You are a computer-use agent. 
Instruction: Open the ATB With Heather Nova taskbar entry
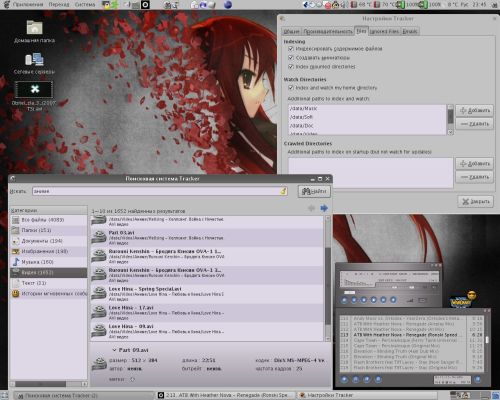(x=226, y=395)
